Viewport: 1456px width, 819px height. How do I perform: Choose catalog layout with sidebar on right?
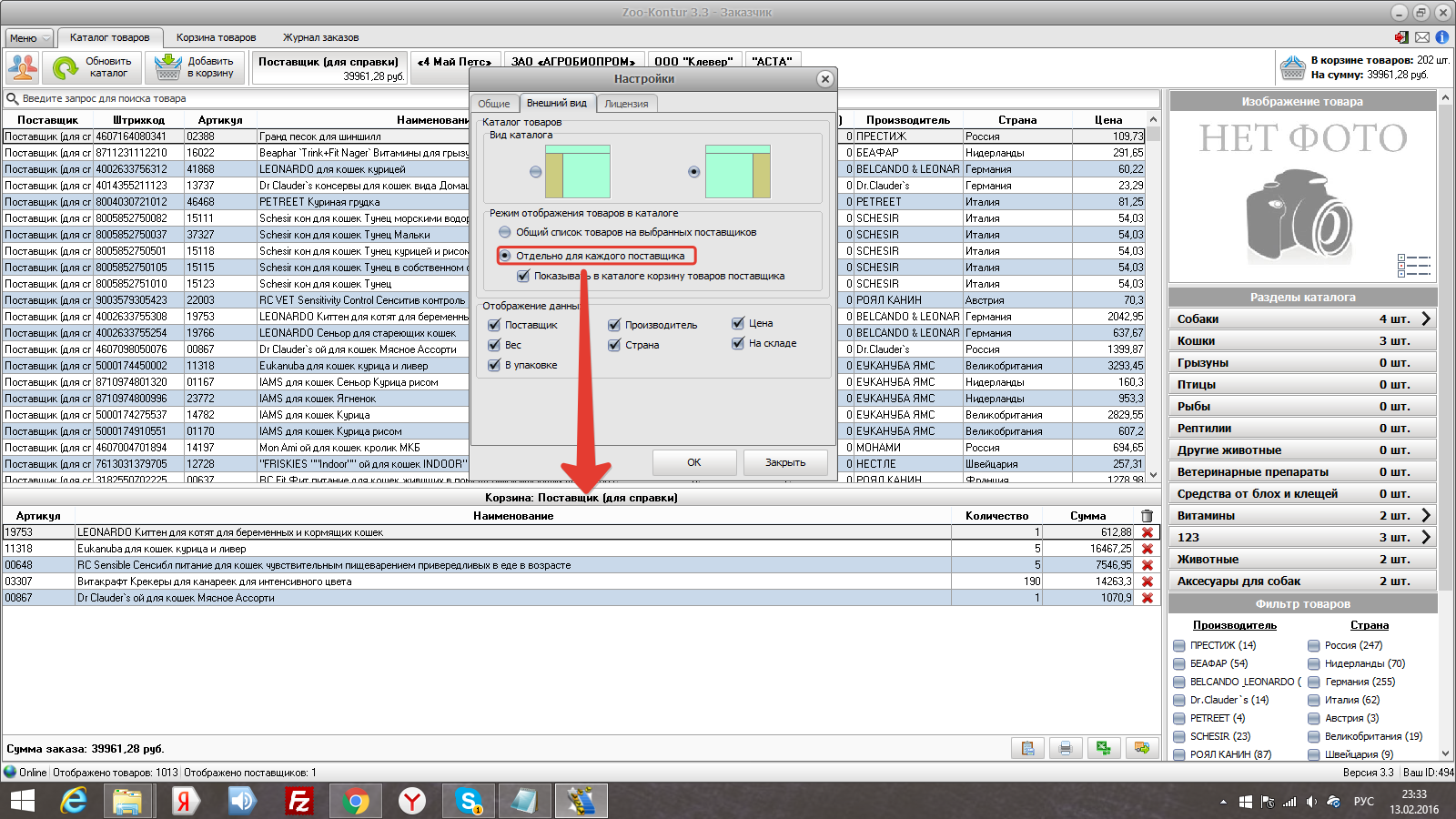click(694, 171)
